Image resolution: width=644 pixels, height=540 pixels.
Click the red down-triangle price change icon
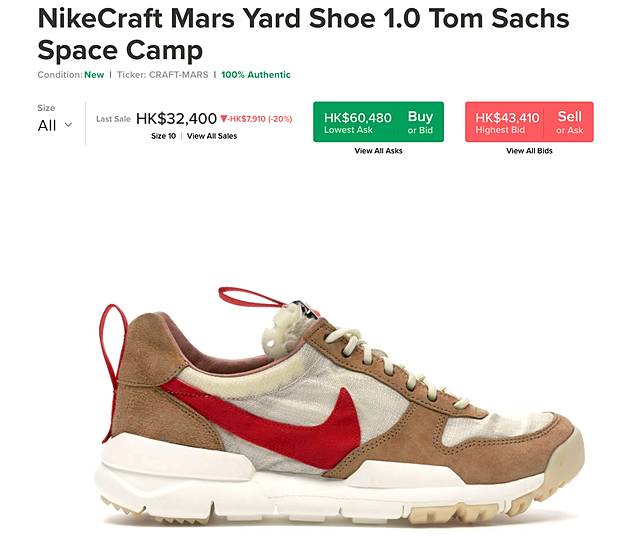(223, 119)
